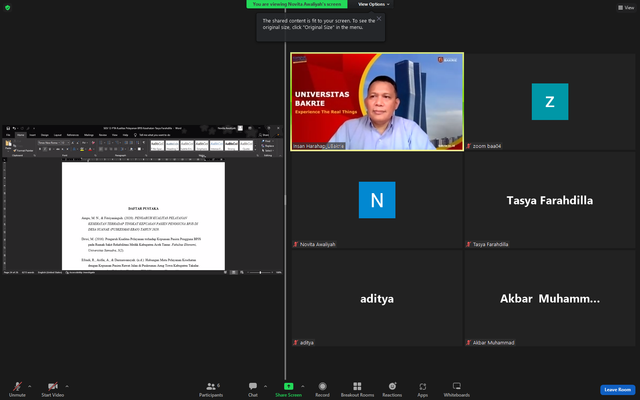Open audio options arrow next to Unmute

[29, 386]
